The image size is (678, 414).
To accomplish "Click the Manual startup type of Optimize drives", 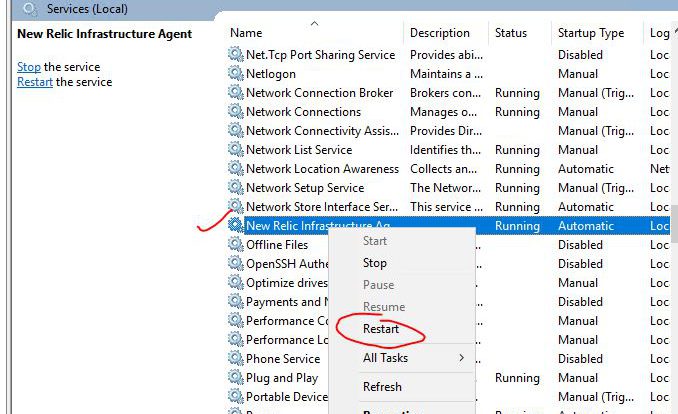I will [x=578, y=283].
